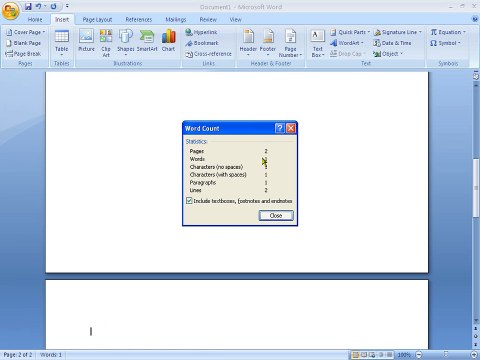The width and height of the screenshot is (480, 360).
Task: Select the Insert tab
Action: pyautogui.click(x=62, y=20)
